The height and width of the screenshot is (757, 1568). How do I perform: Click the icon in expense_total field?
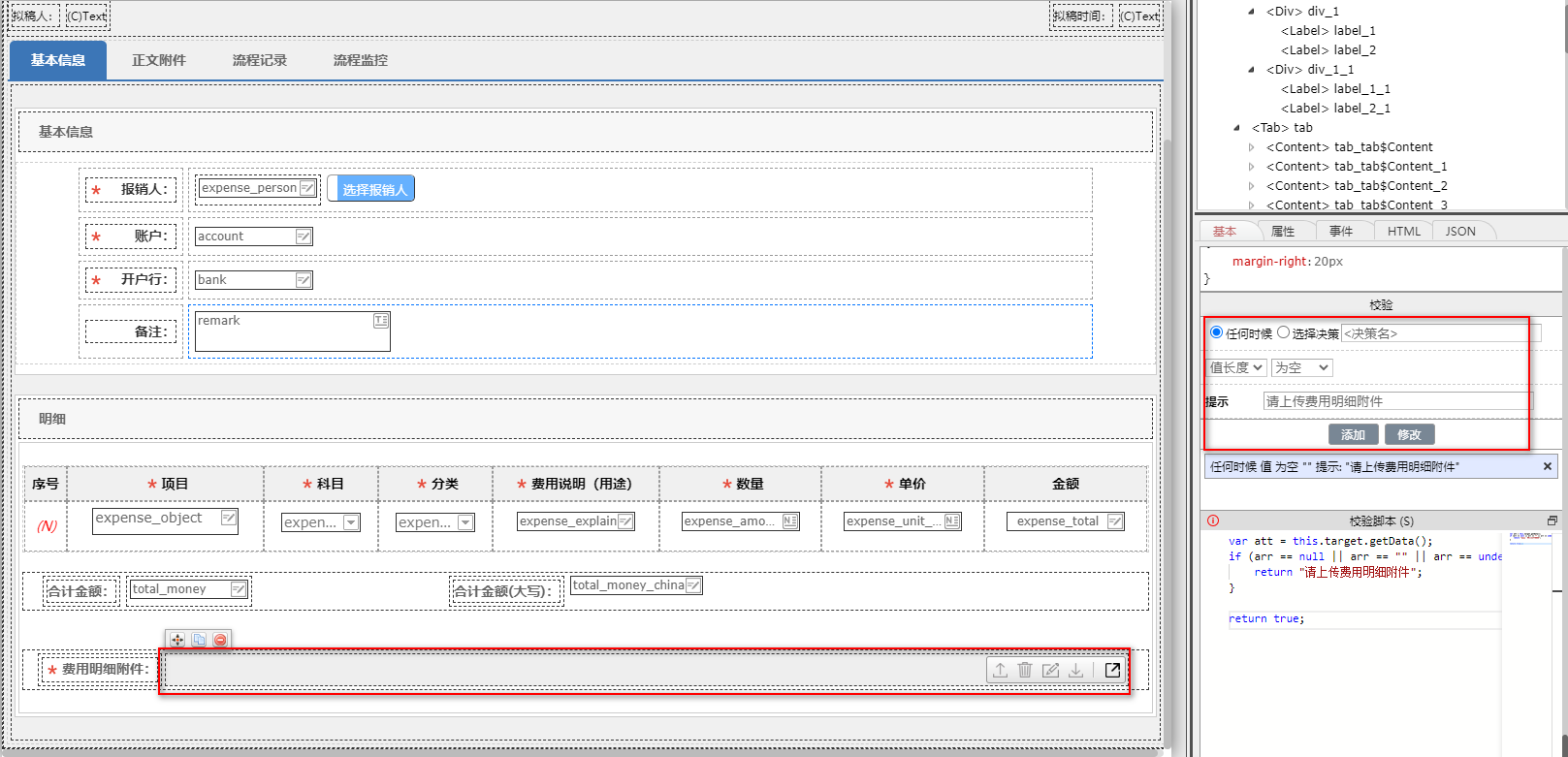point(1115,521)
